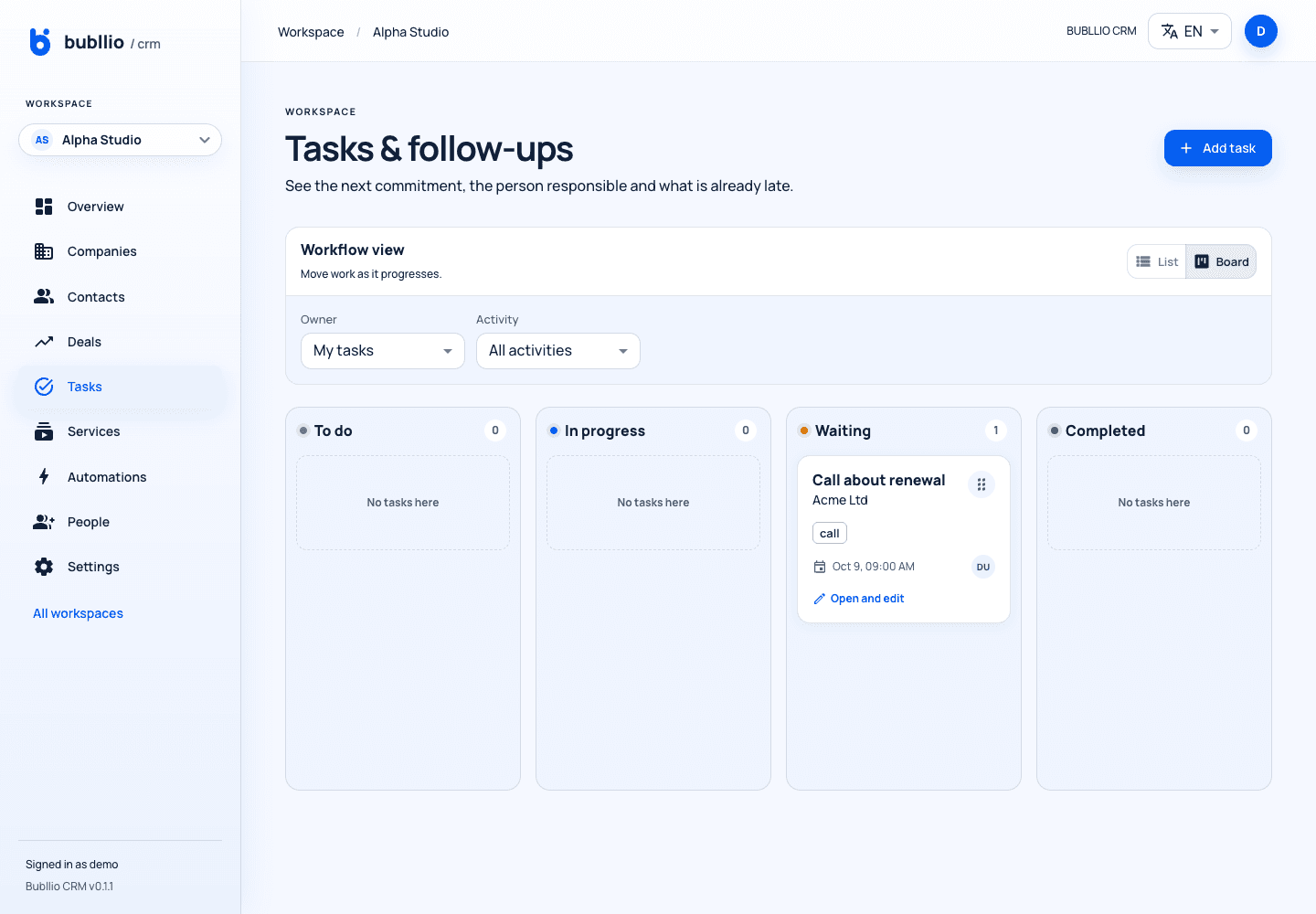Click the D user avatar in header
1316x914 pixels.
1261,31
